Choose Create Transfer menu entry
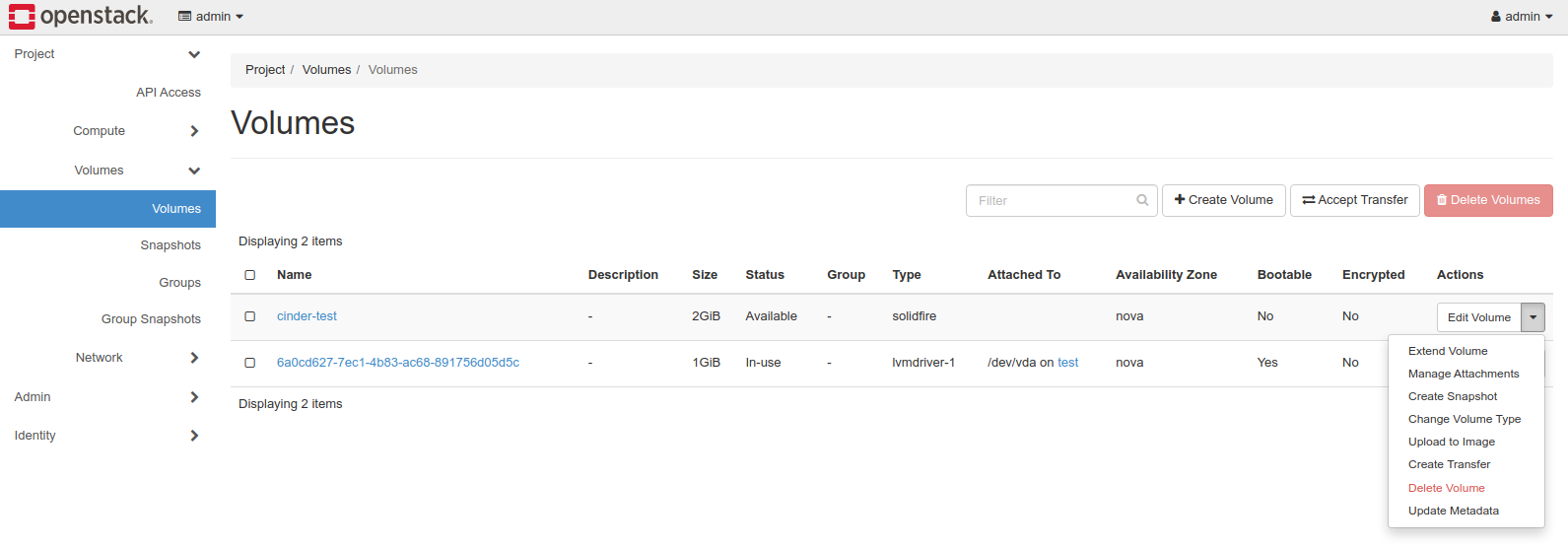Image resolution: width=1568 pixels, height=549 pixels. click(x=1449, y=464)
